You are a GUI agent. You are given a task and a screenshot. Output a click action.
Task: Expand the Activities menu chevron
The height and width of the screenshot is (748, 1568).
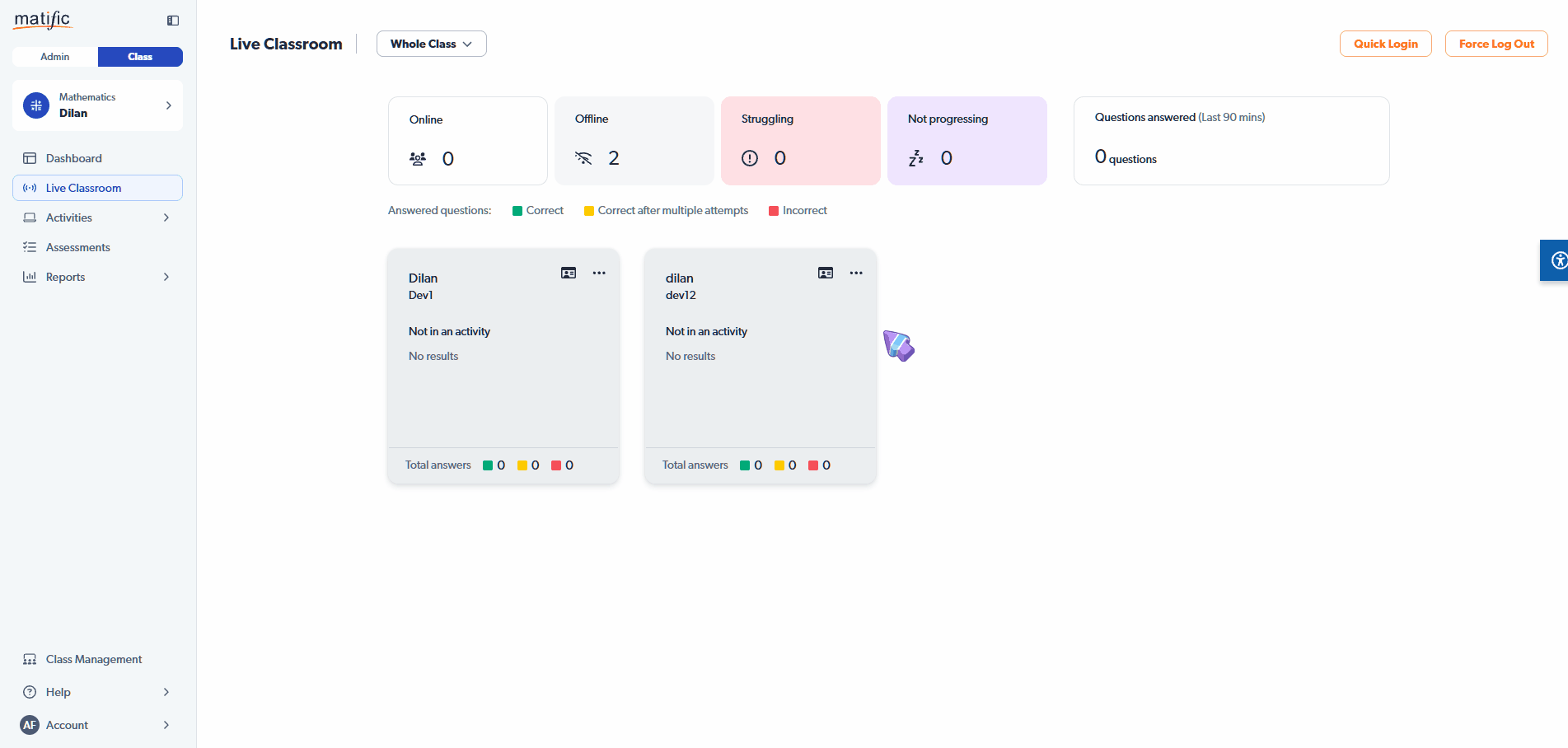166,217
